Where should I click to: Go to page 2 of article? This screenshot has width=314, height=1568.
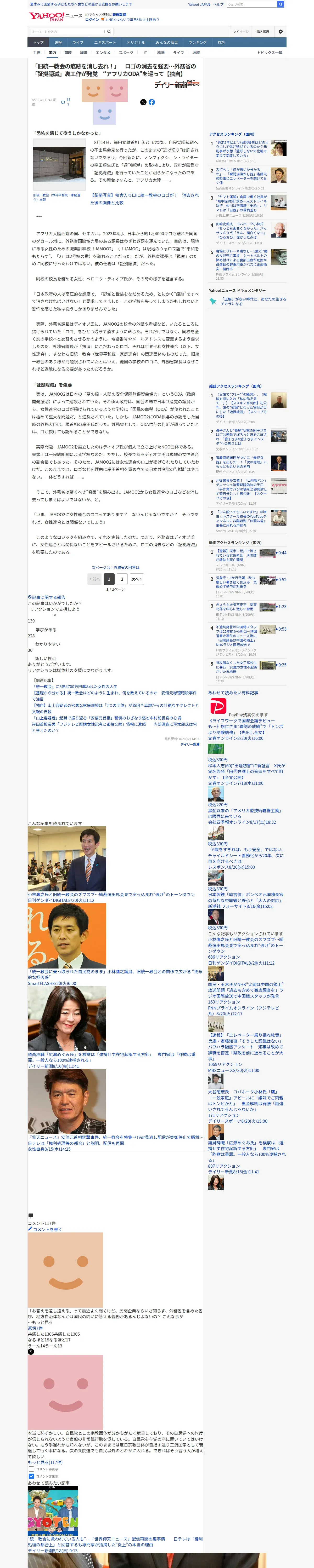pos(122,579)
